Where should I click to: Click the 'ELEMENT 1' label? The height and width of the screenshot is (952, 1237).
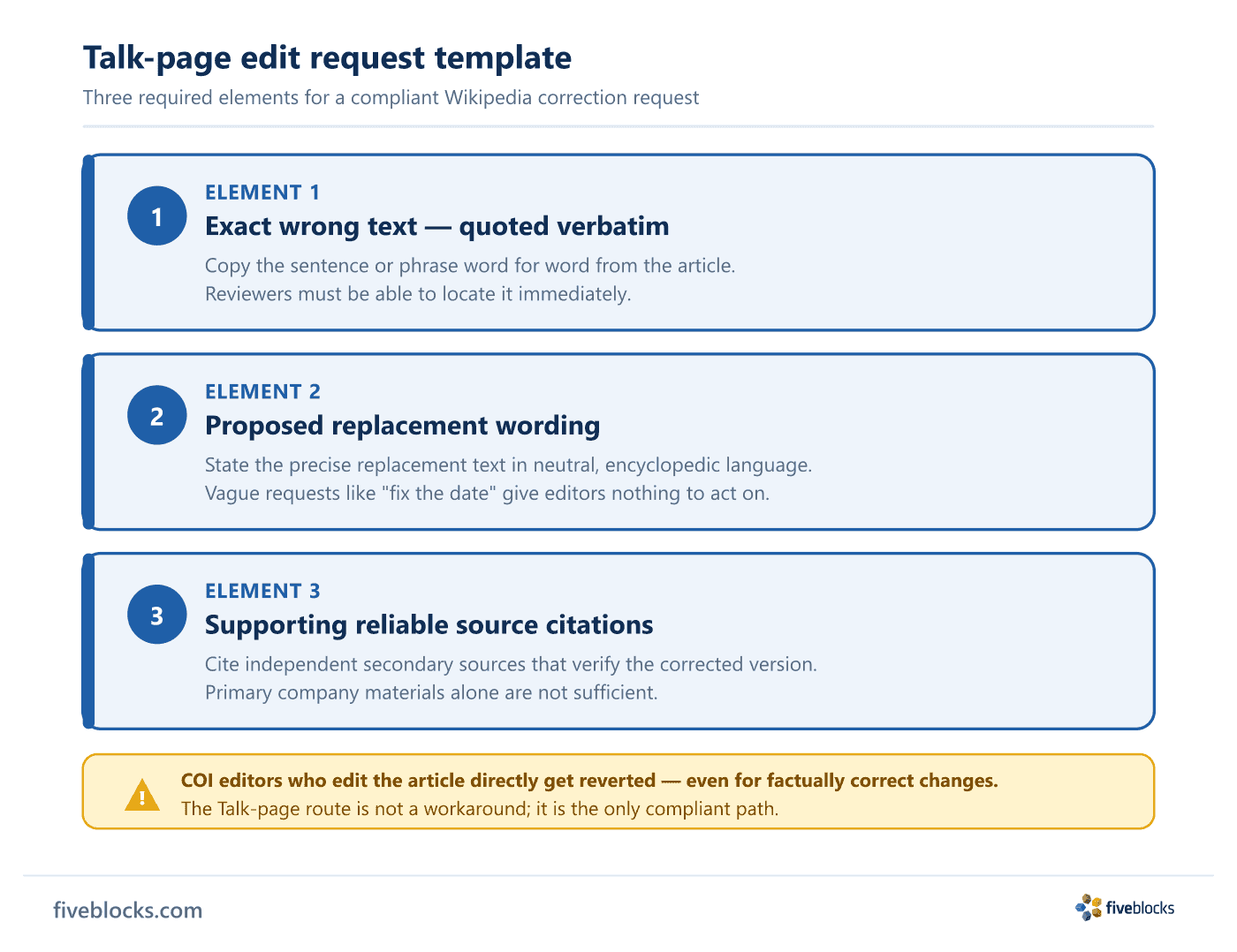(x=262, y=193)
